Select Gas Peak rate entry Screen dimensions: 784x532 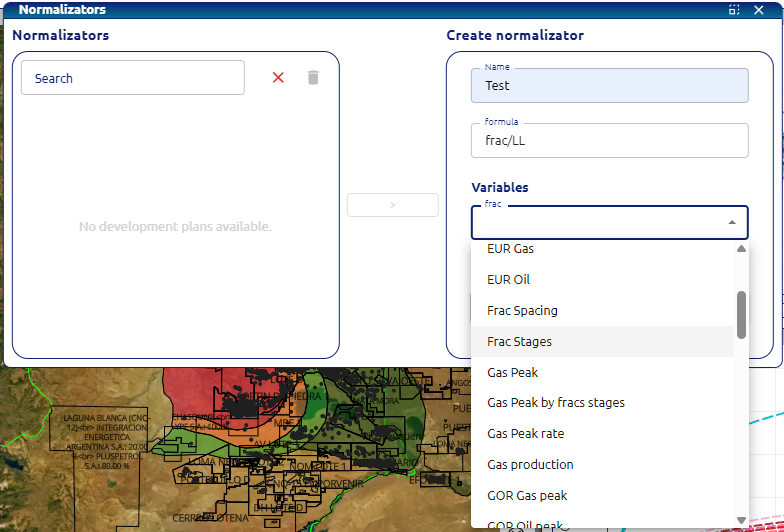click(525, 434)
